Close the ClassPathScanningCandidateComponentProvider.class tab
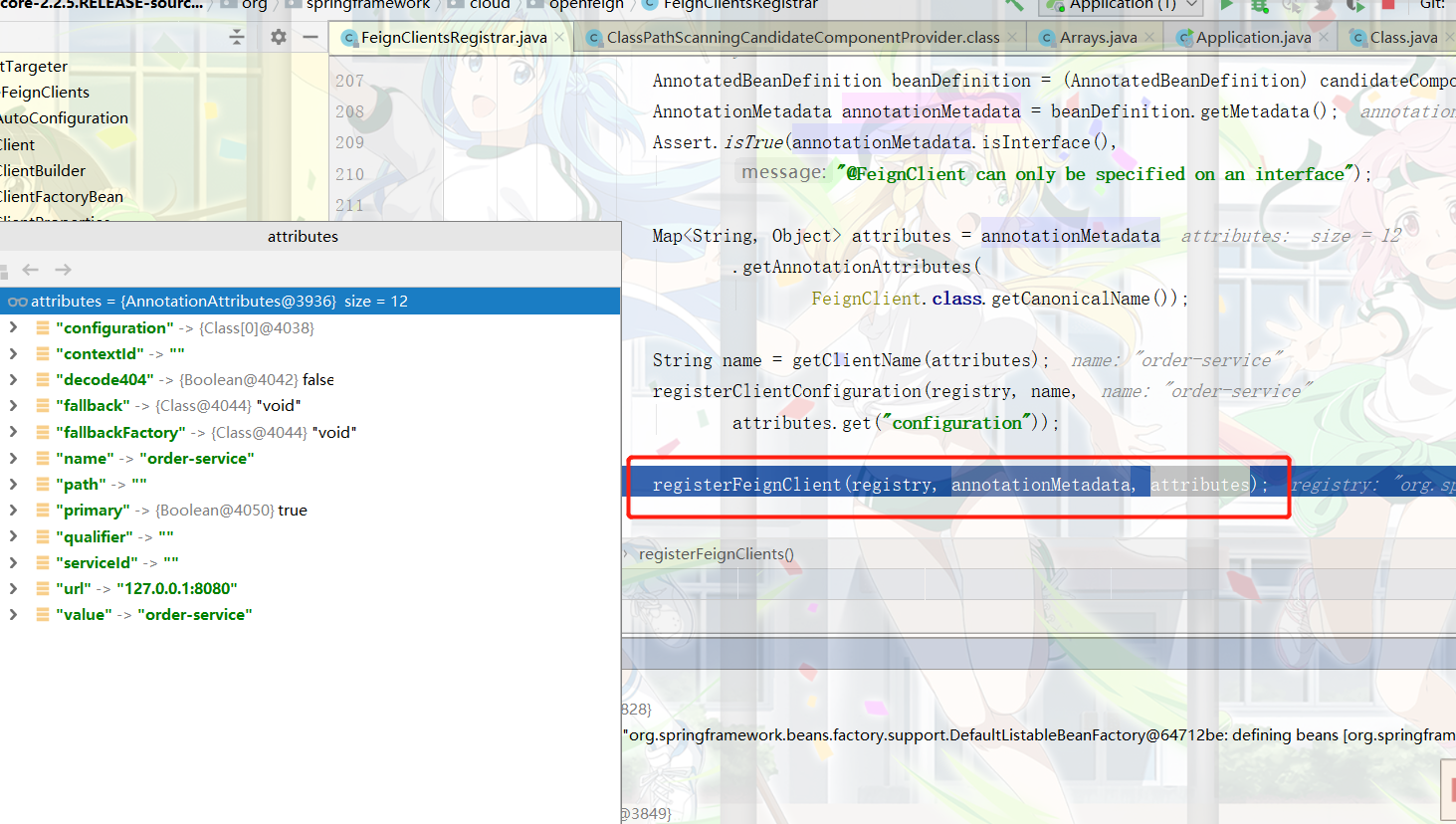Screen dimensions: 1456x824 (x=1012, y=38)
